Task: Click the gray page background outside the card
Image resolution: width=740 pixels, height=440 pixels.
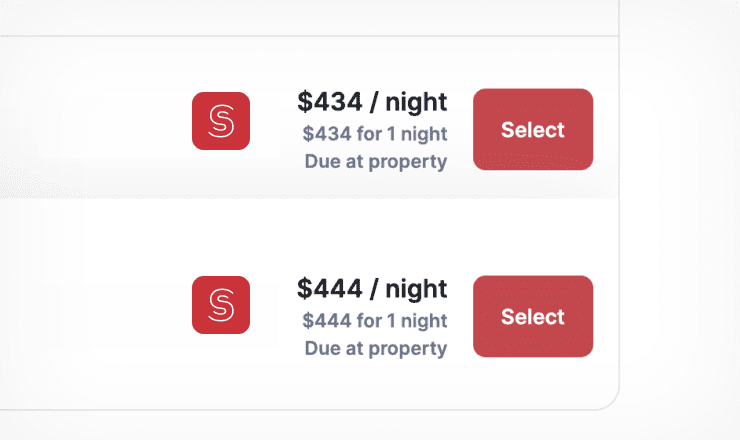Action: [x=680, y=217]
